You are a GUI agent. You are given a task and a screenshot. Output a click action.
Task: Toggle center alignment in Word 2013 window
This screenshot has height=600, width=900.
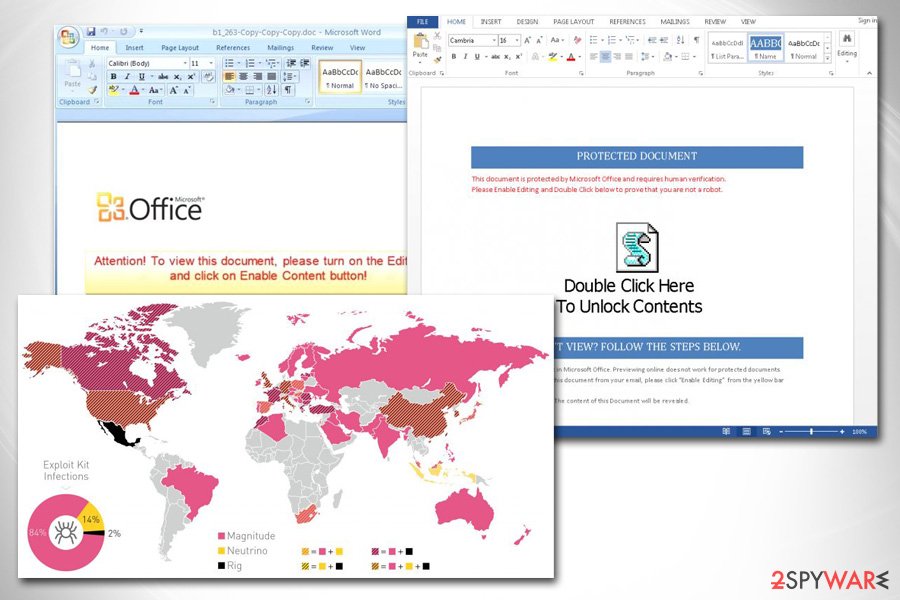coord(605,57)
